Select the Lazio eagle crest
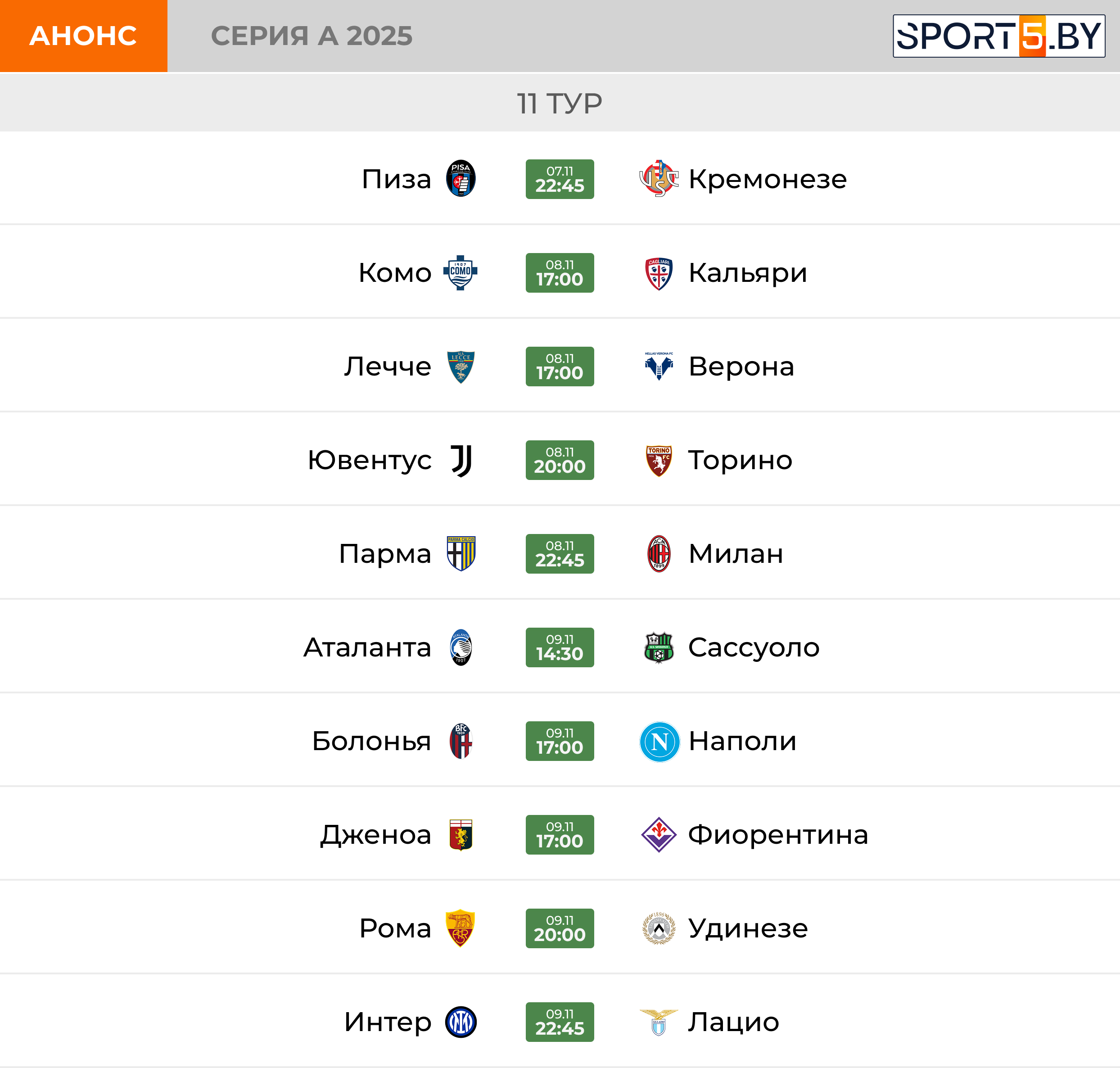 tap(659, 1022)
